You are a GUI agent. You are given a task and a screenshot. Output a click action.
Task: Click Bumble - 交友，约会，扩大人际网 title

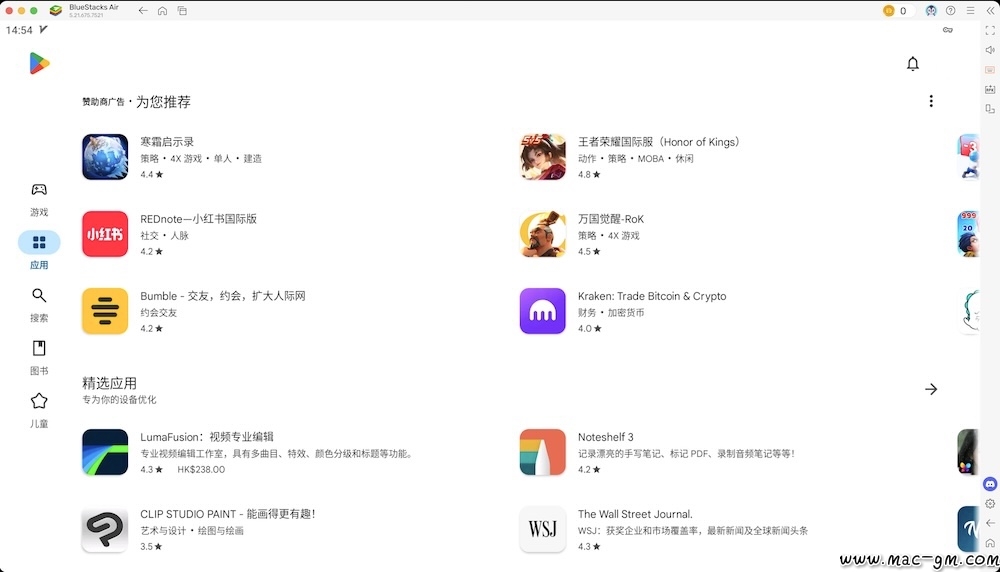(x=223, y=296)
